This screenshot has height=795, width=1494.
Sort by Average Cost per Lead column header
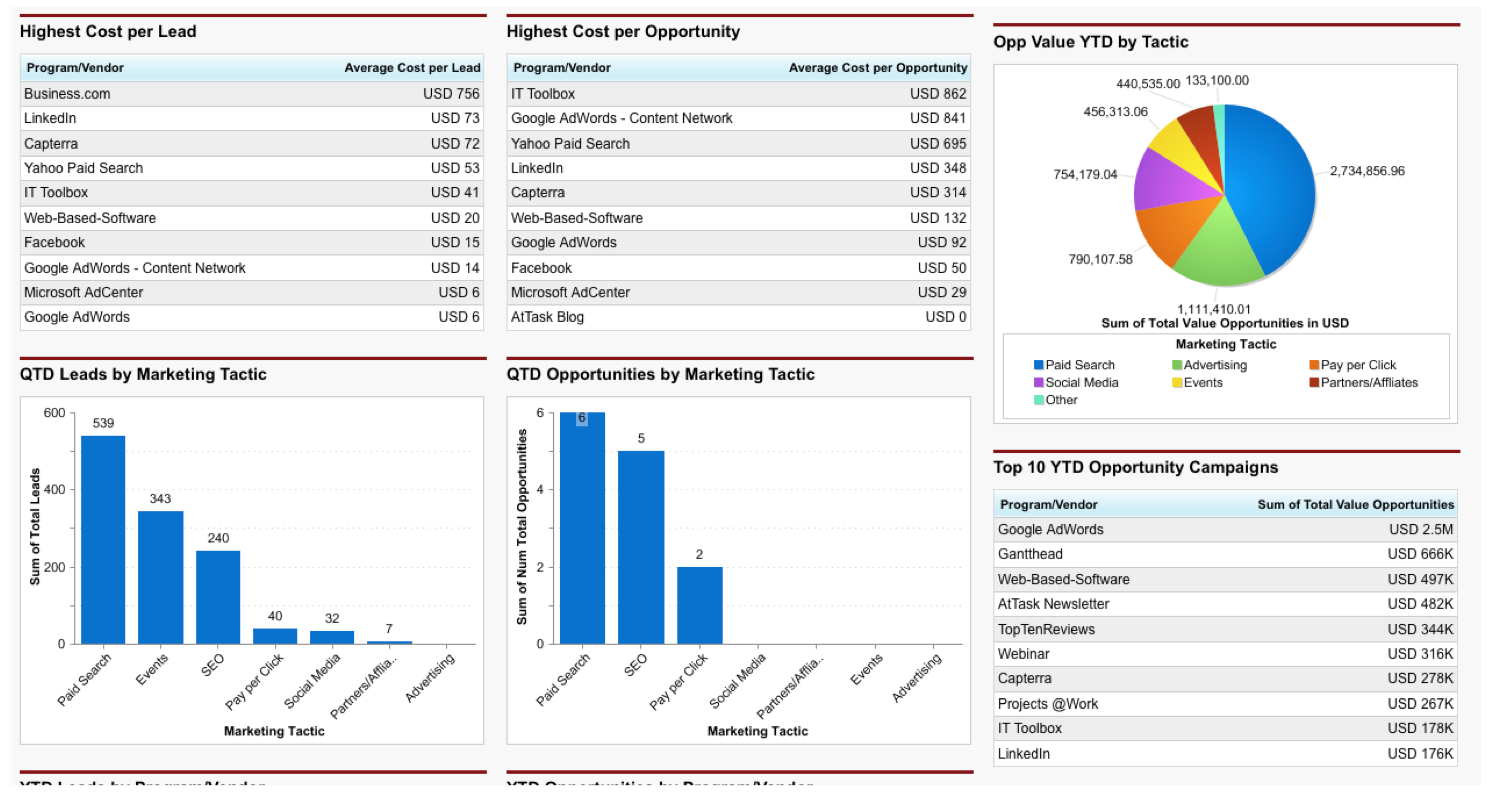(x=412, y=68)
